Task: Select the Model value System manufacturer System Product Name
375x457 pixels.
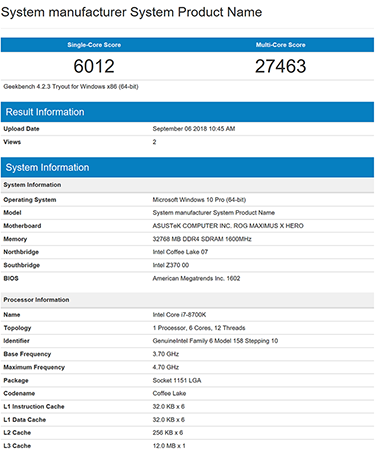Action: [x=214, y=213]
